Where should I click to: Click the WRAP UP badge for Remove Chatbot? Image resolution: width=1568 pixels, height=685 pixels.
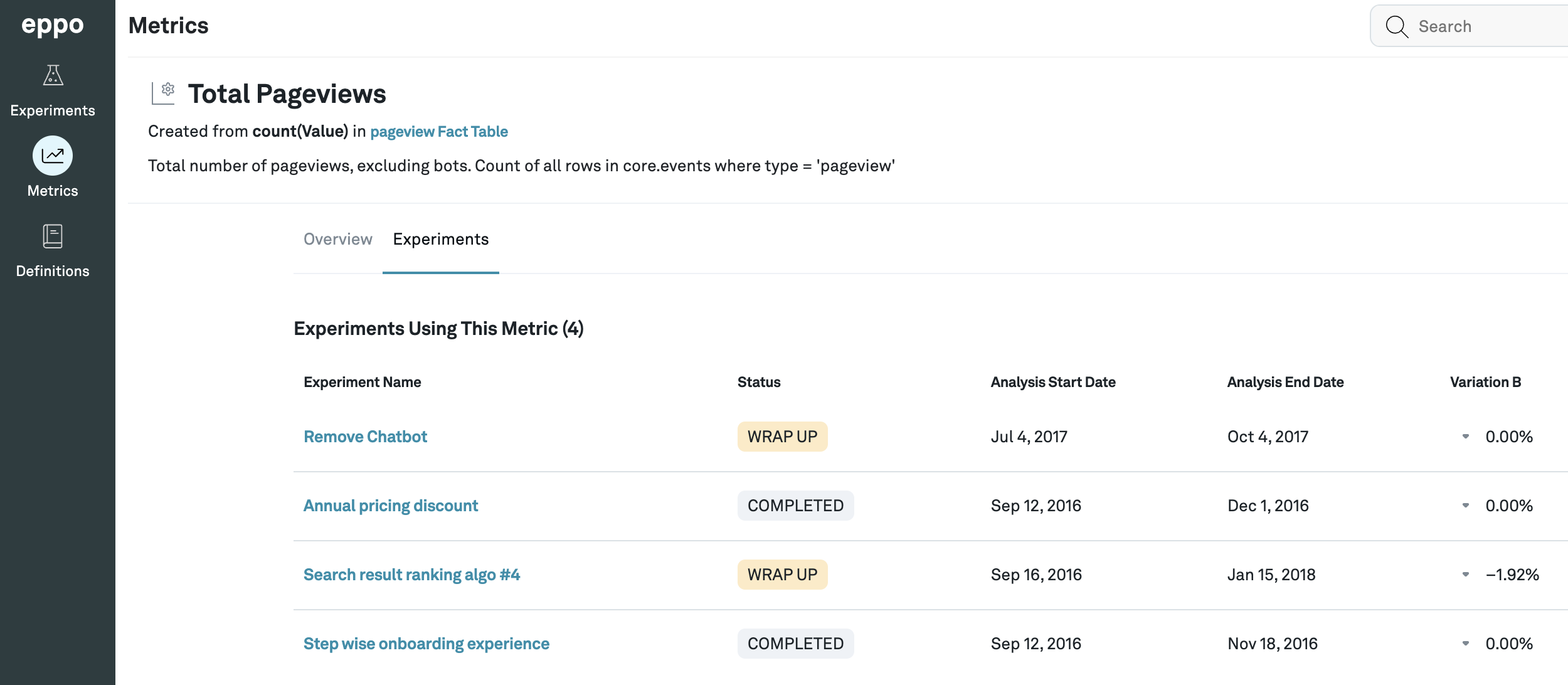pyautogui.click(x=782, y=437)
